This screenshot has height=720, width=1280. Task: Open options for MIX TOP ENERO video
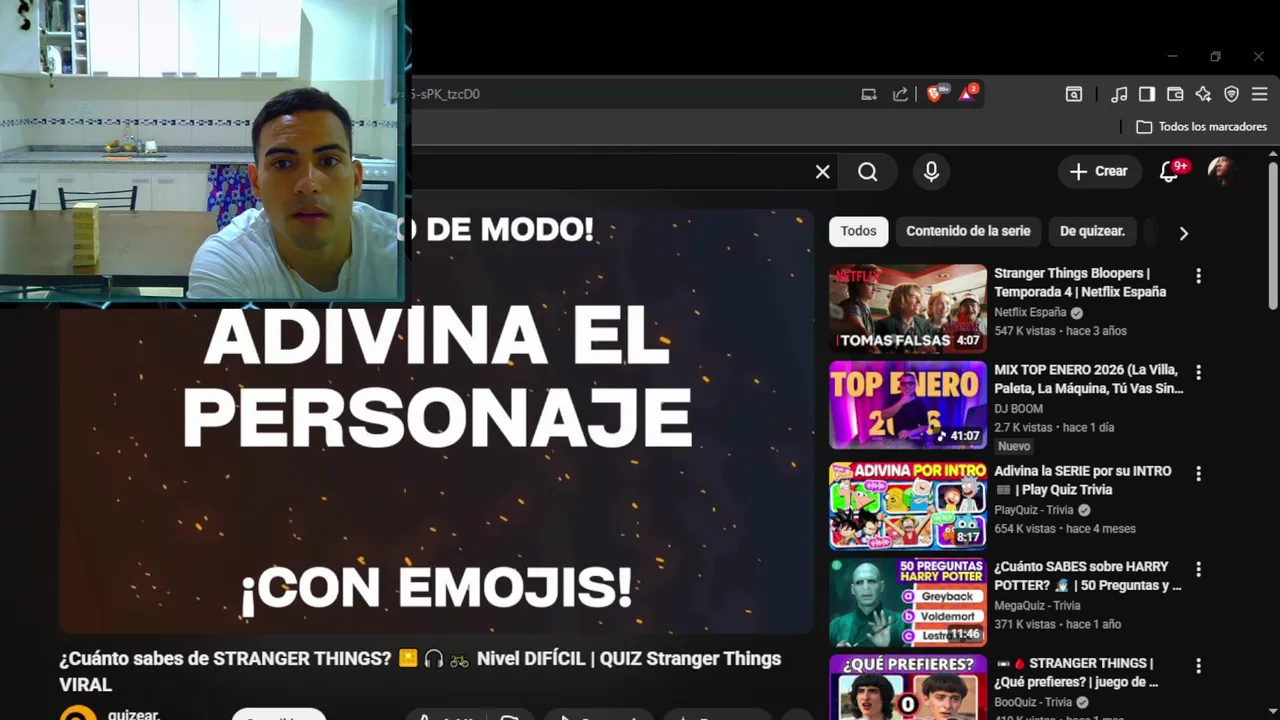tap(1198, 372)
